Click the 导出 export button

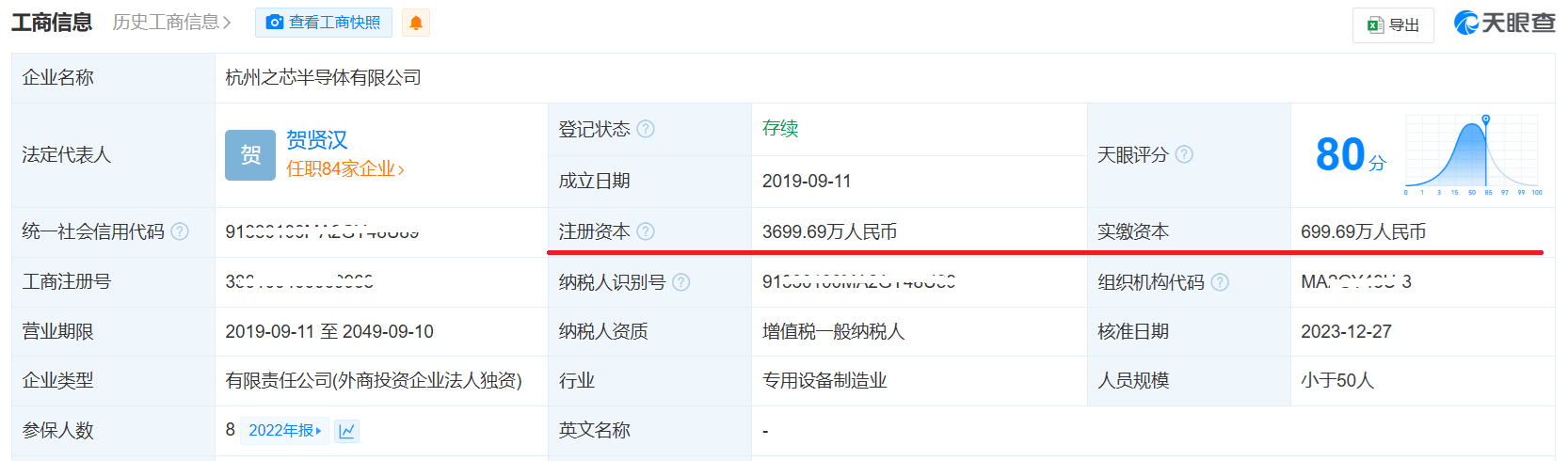[1393, 25]
